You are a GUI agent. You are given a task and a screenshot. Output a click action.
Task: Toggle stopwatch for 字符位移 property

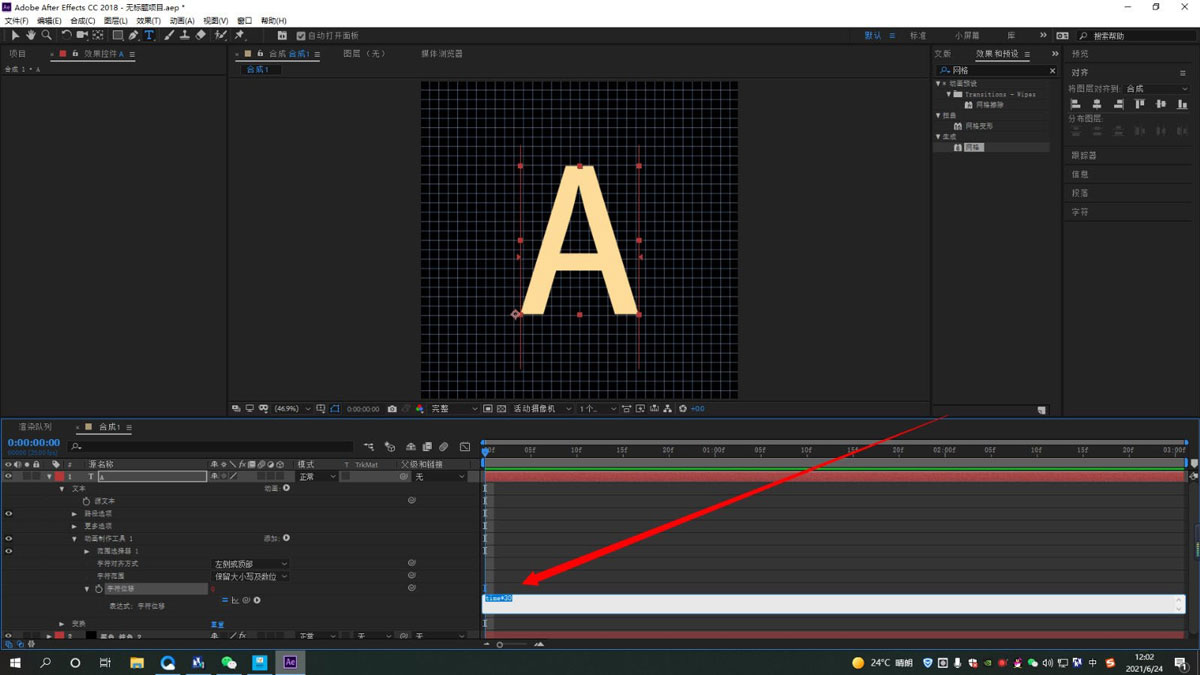click(x=98, y=589)
